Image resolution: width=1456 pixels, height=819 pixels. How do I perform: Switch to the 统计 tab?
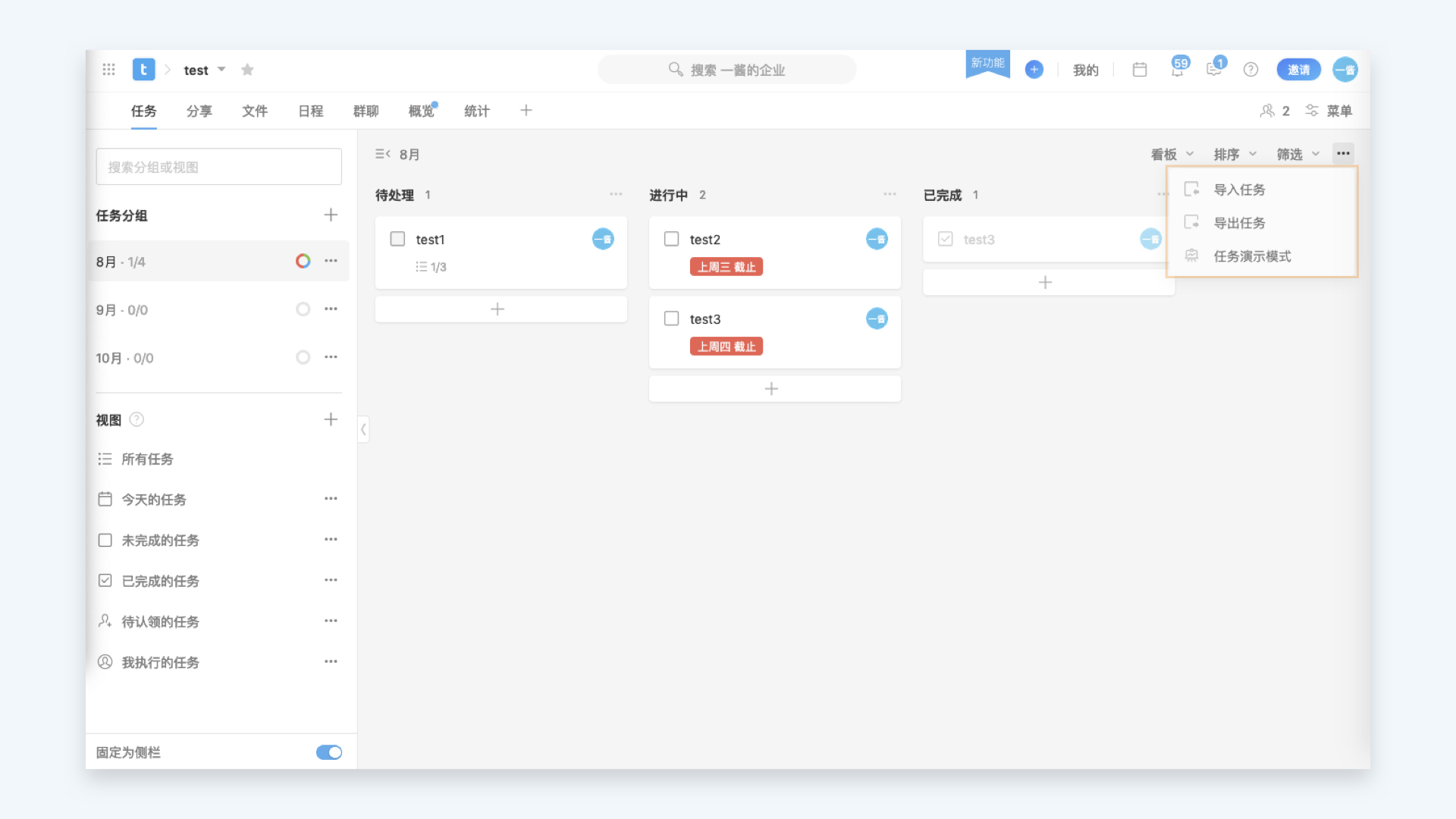pyautogui.click(x=476, y=111)
